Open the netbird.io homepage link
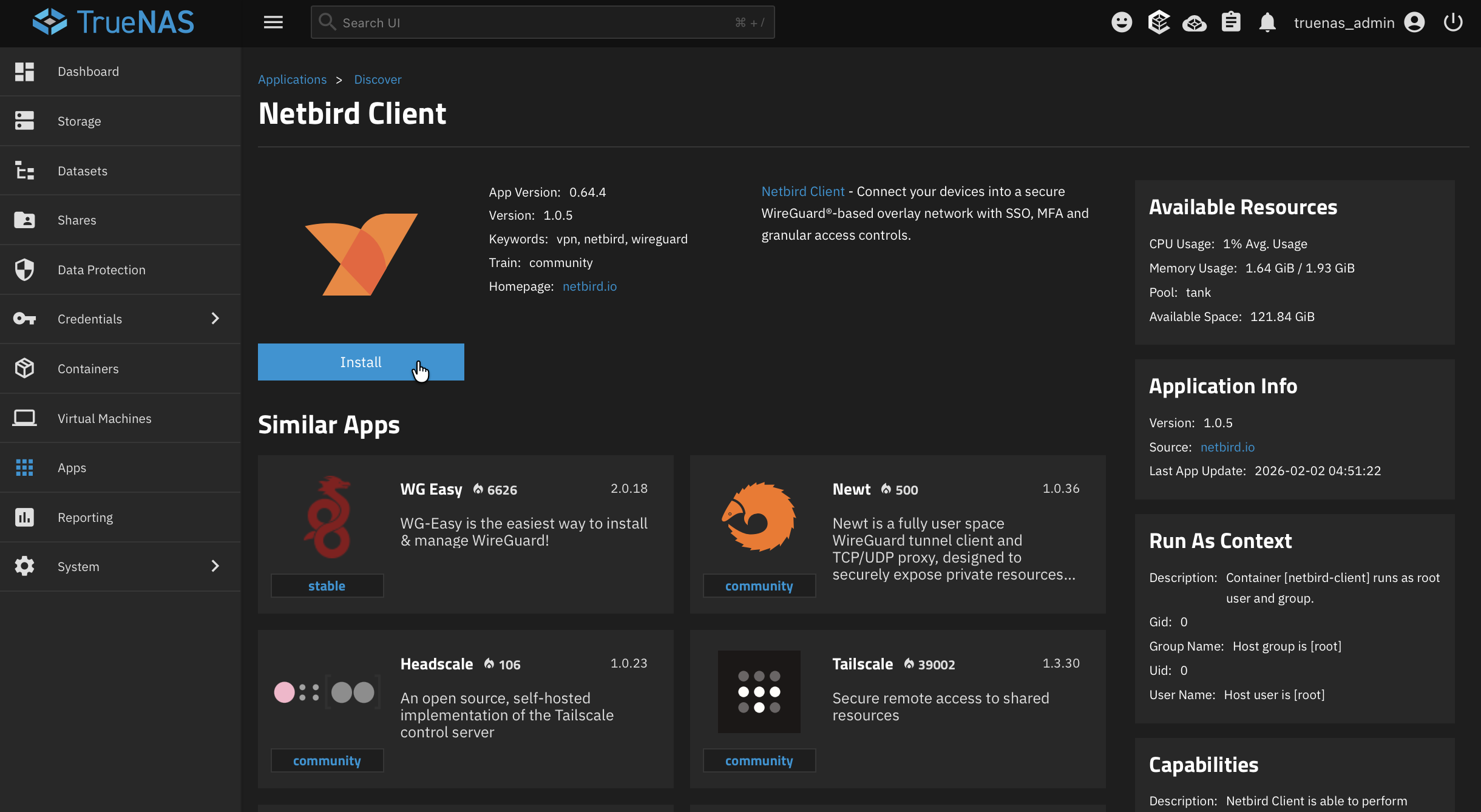This screenshot has width=1481, height=812. (589, 286)
